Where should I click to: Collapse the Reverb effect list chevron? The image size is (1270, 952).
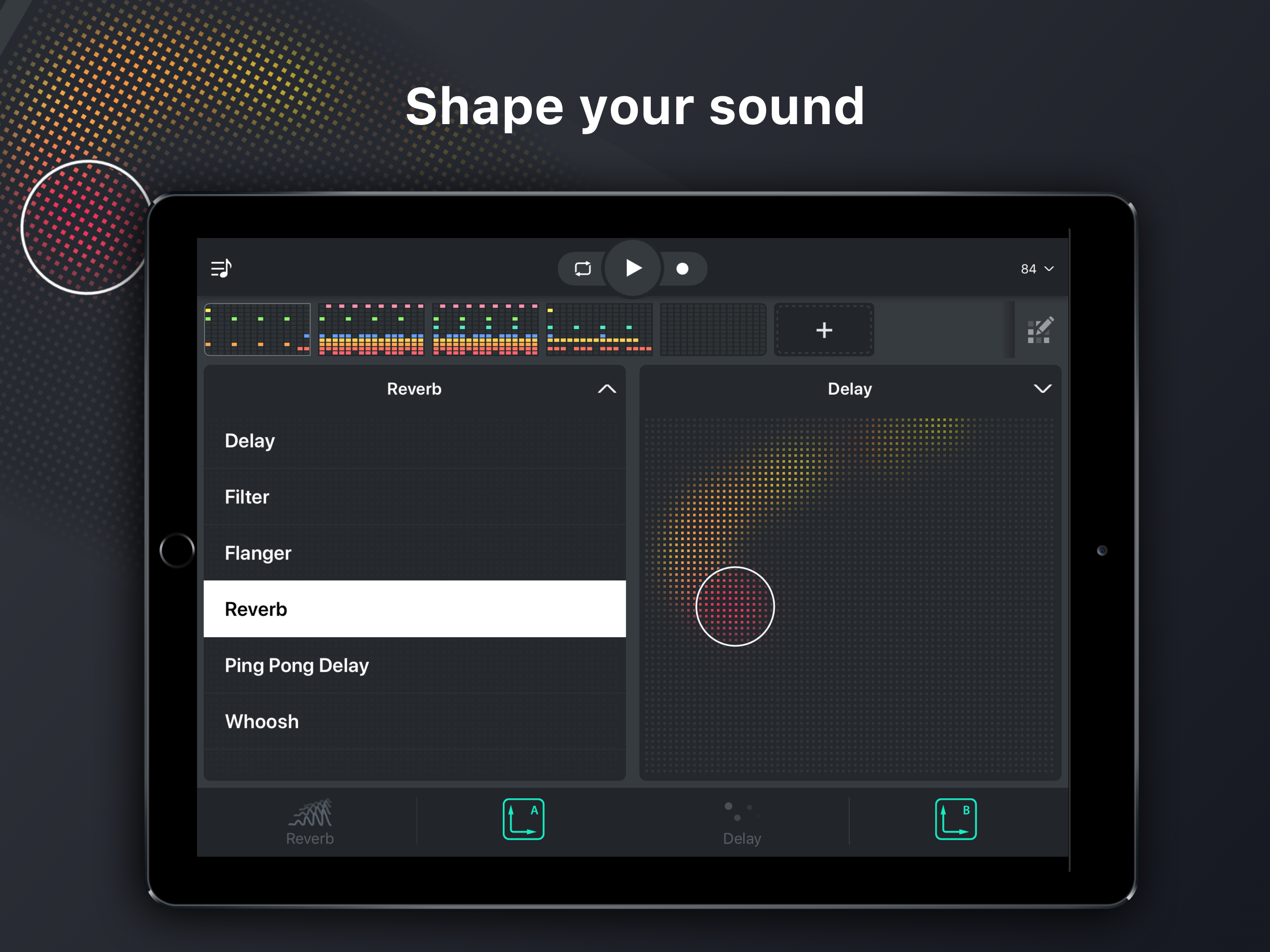(x=607, y=389)
